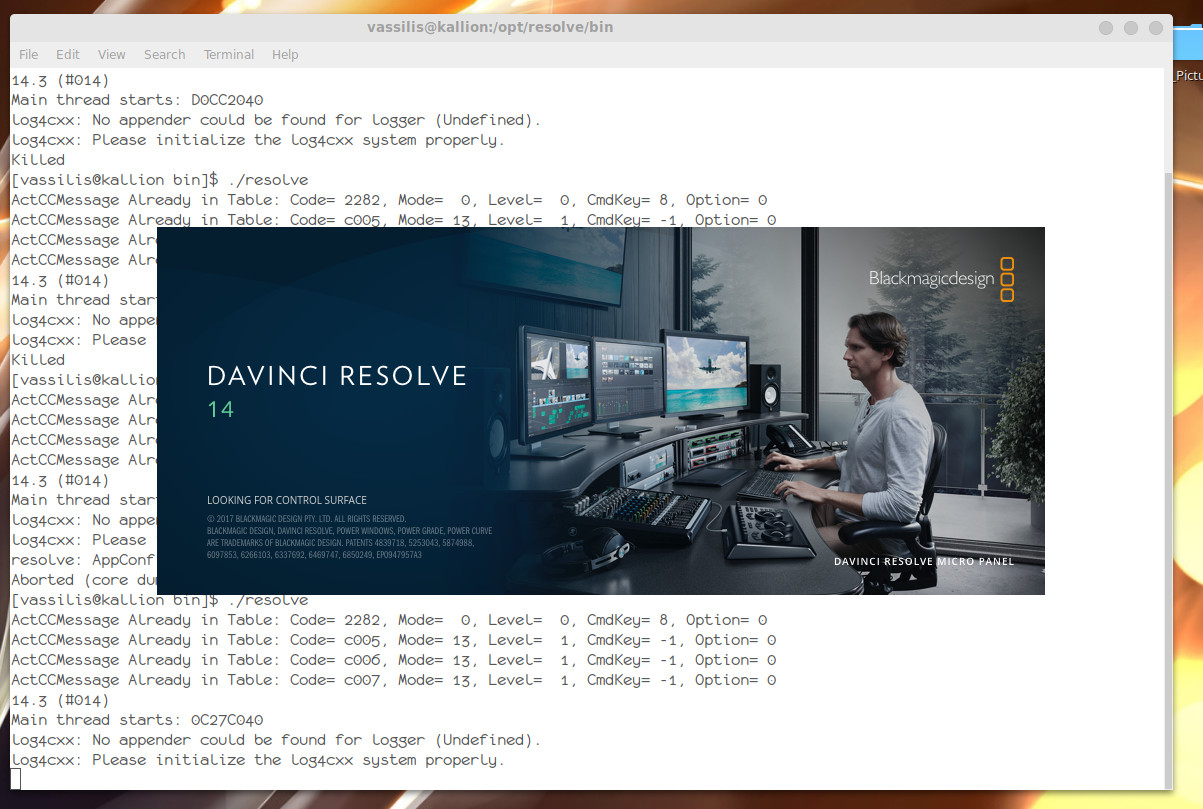Click the terminal cursor at last line
The width and height of the screenshot is (1203, 809).
(15, 779)
